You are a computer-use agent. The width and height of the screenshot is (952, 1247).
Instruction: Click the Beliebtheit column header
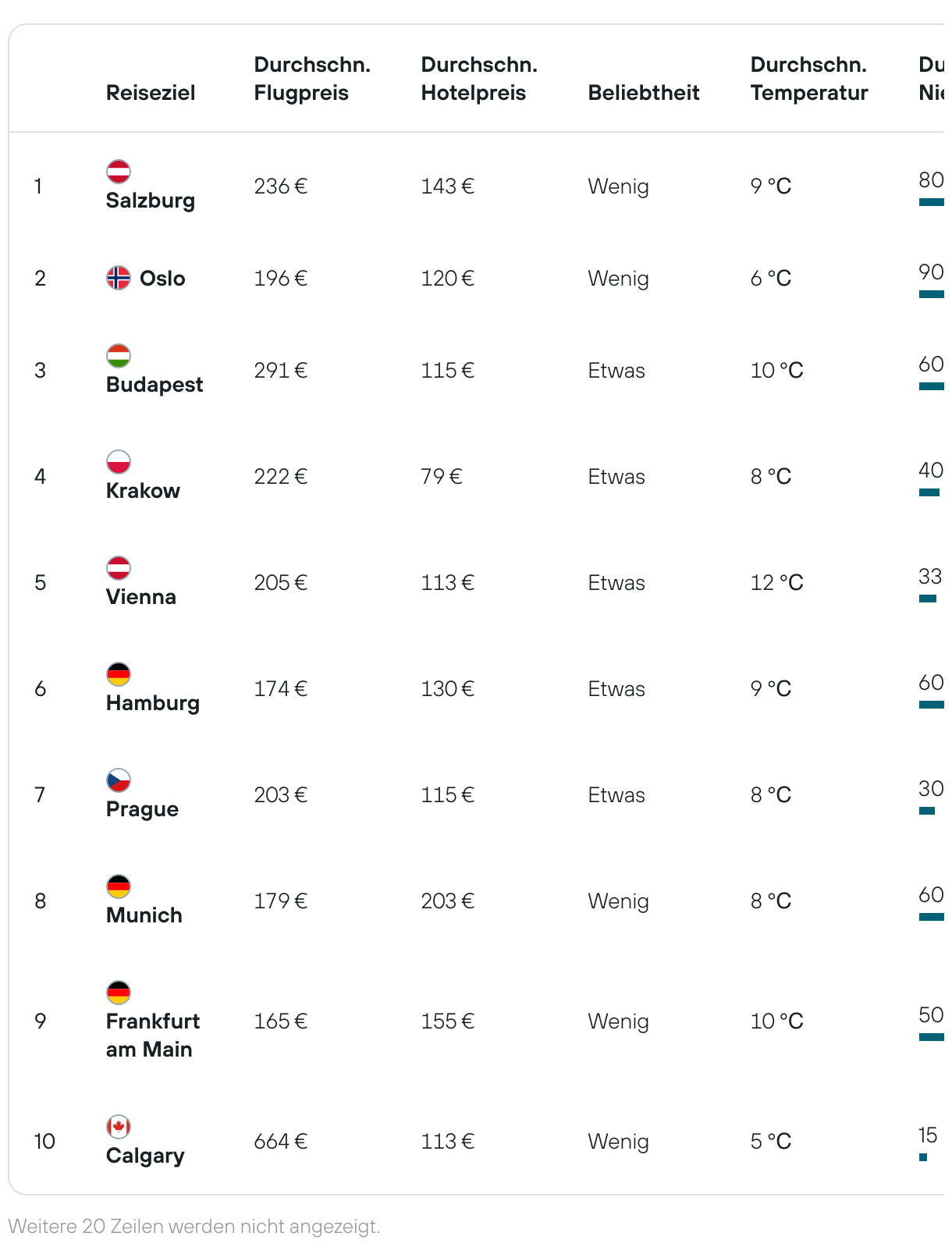644,93
